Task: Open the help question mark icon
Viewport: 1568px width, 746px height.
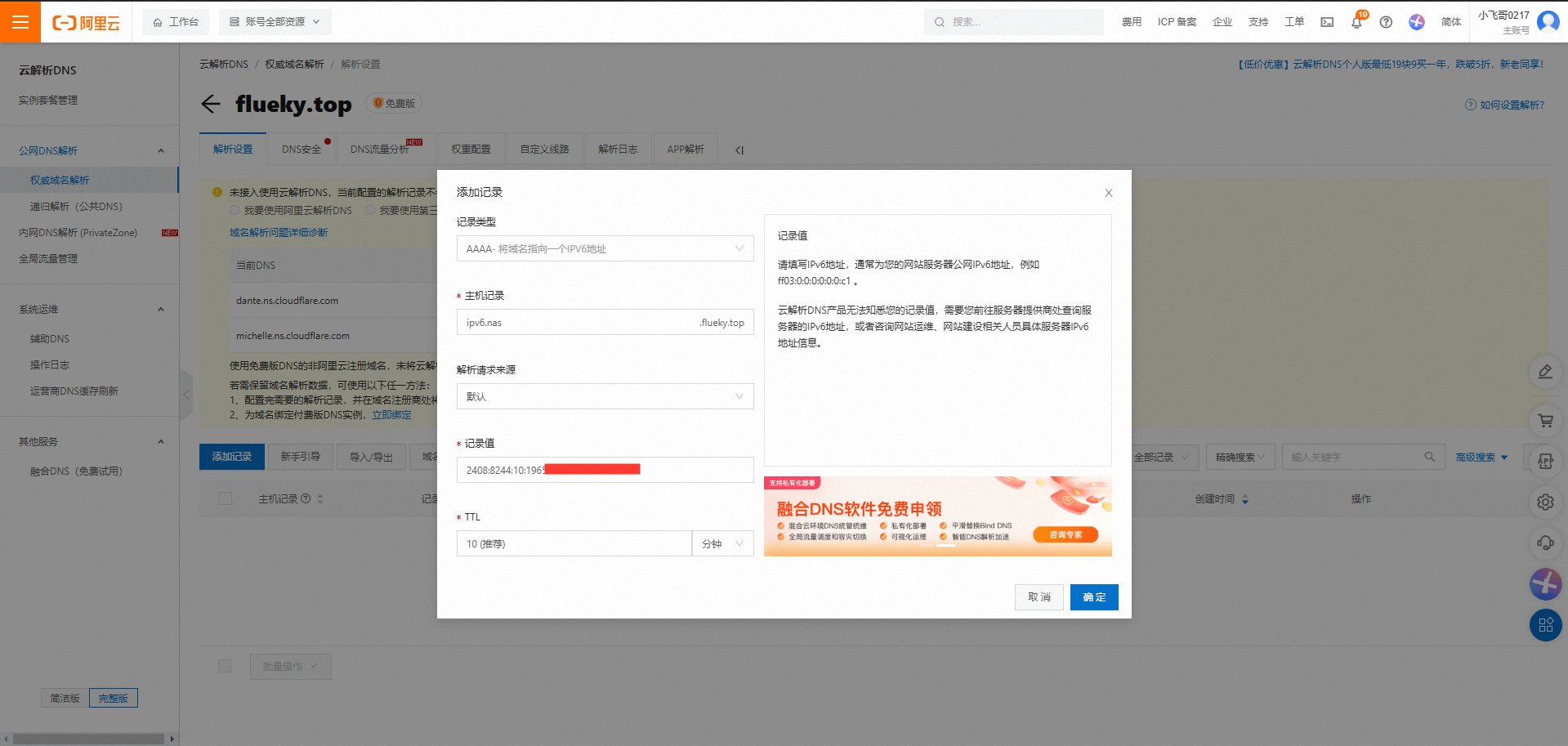Action: pos(1386,22)
